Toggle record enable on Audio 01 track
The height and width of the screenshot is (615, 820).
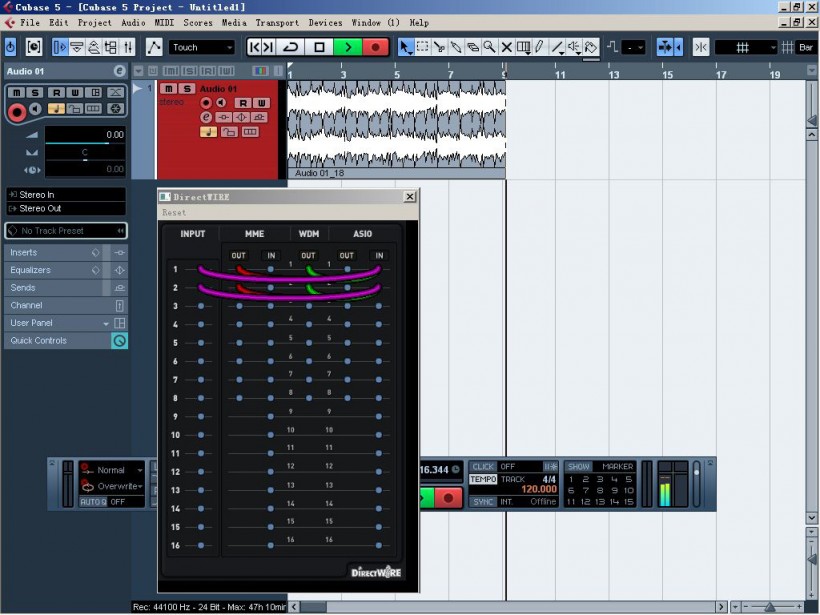click(207, 103)
